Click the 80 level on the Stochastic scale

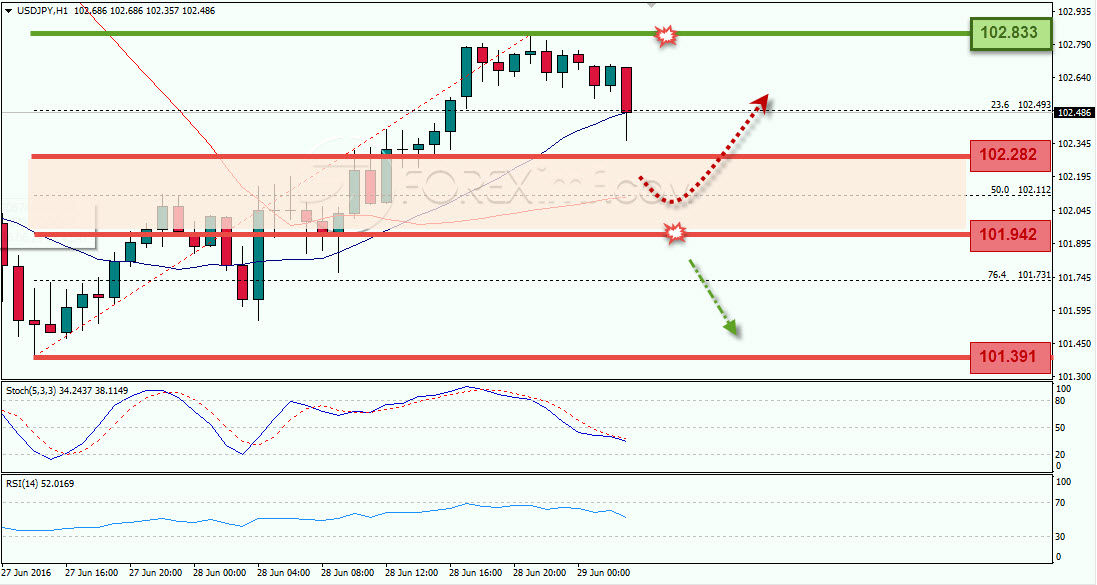(1061, 401)
